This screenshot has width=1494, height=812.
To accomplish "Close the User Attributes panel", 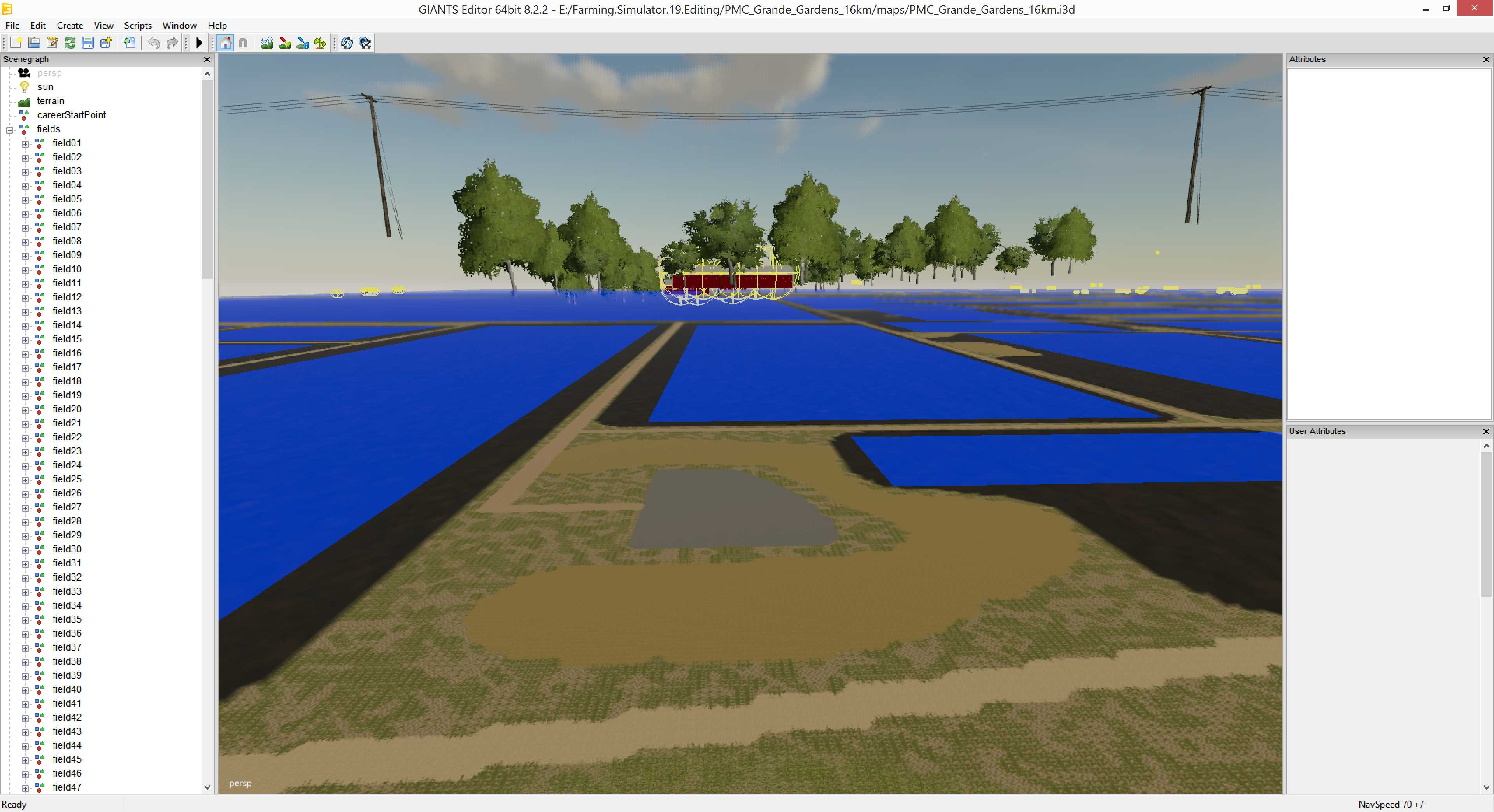I will [x=1486, y=431].
